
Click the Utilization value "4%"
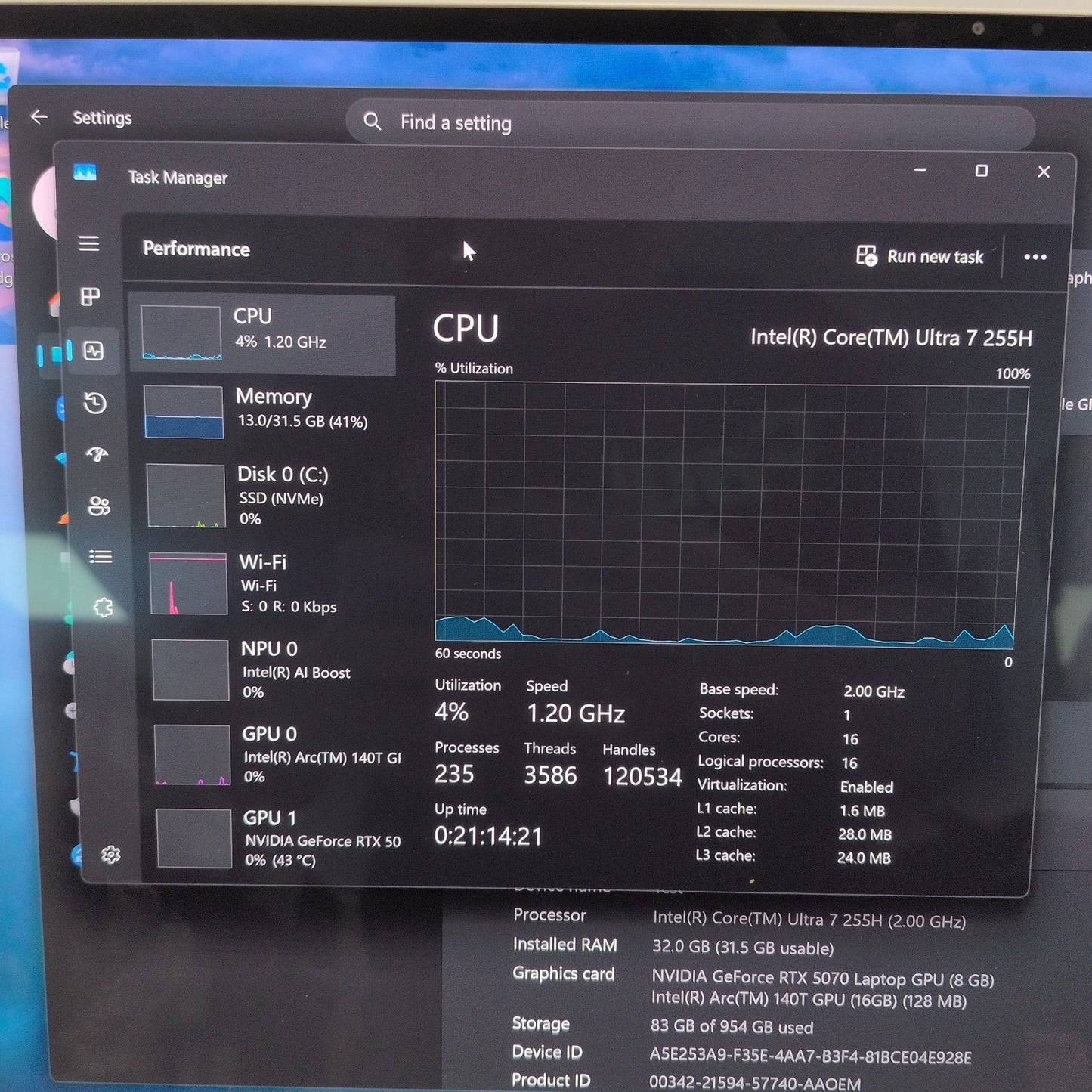coord(451,712)
